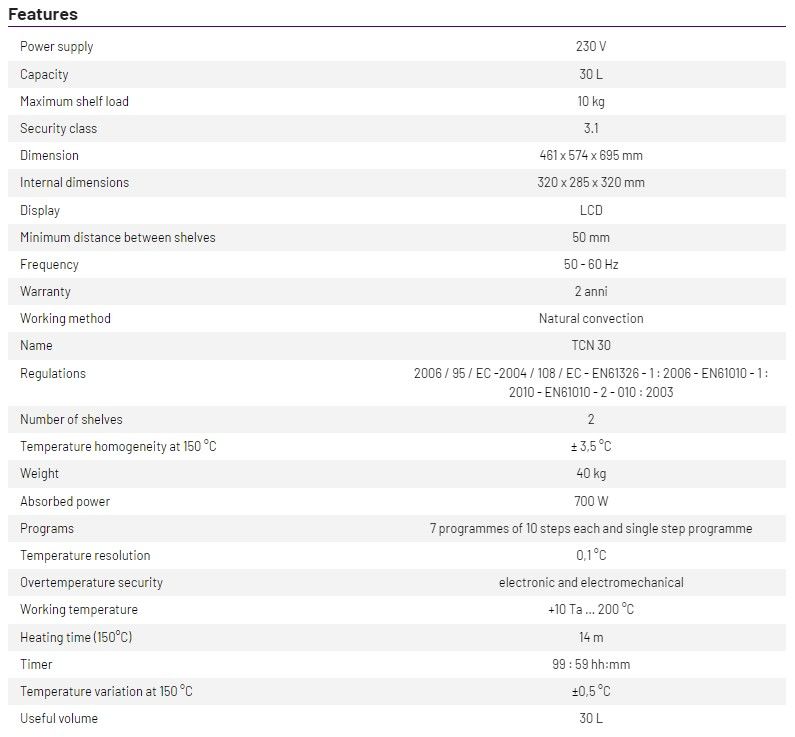
Task: Click the Security class label
Action: pyautogui.click(x=59, y=128)
